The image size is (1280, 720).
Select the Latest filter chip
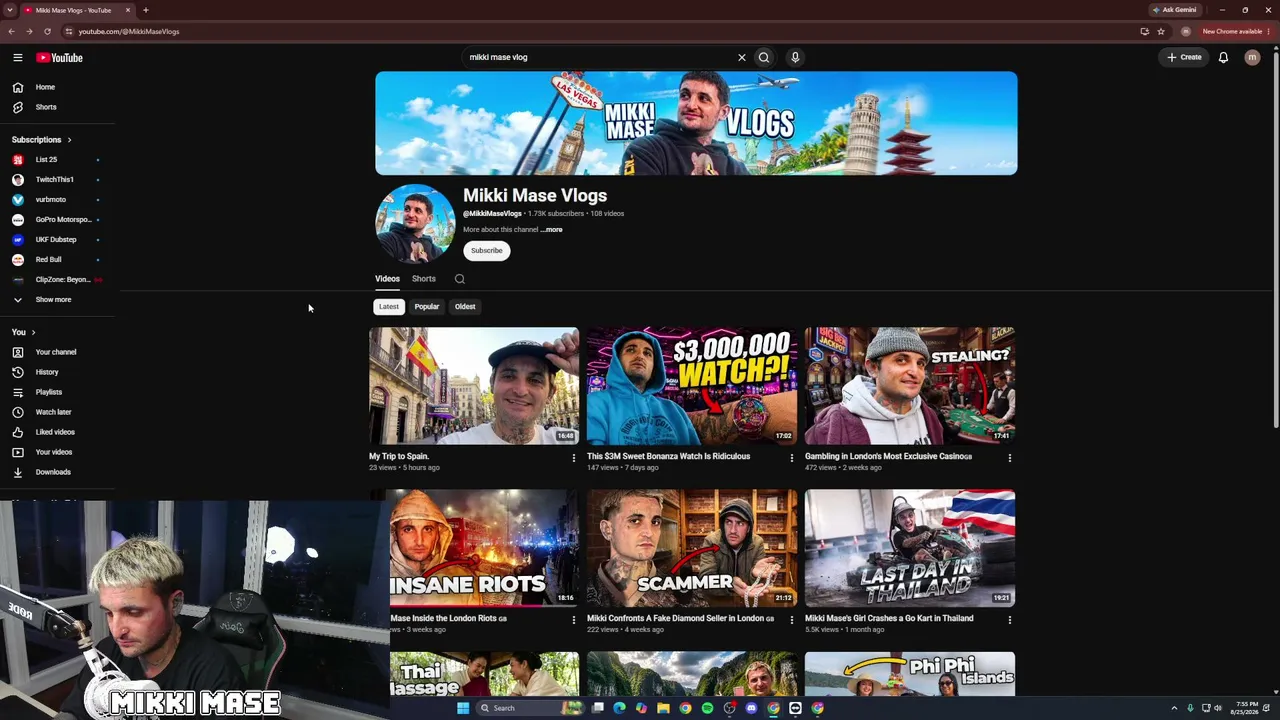click(x=389, y=307)
